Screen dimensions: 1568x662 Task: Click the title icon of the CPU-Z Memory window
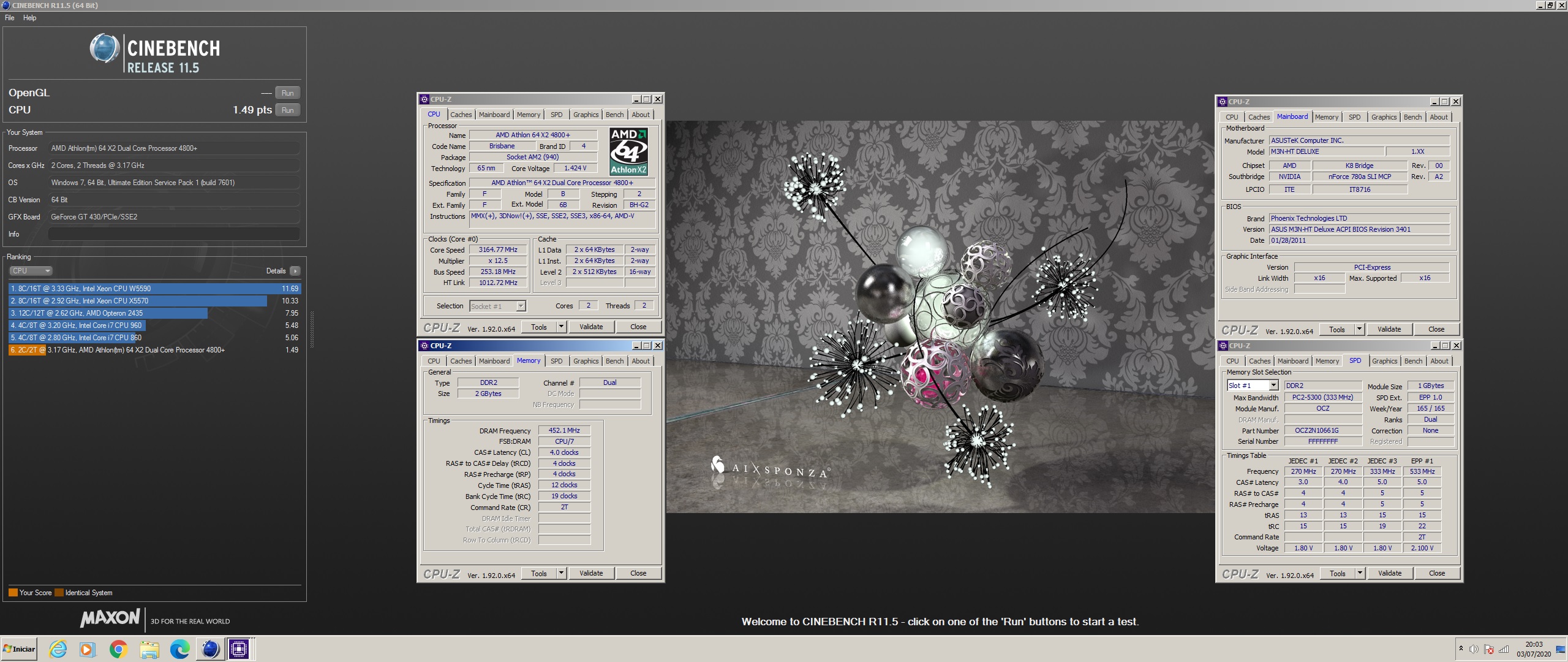click(424, 346)
